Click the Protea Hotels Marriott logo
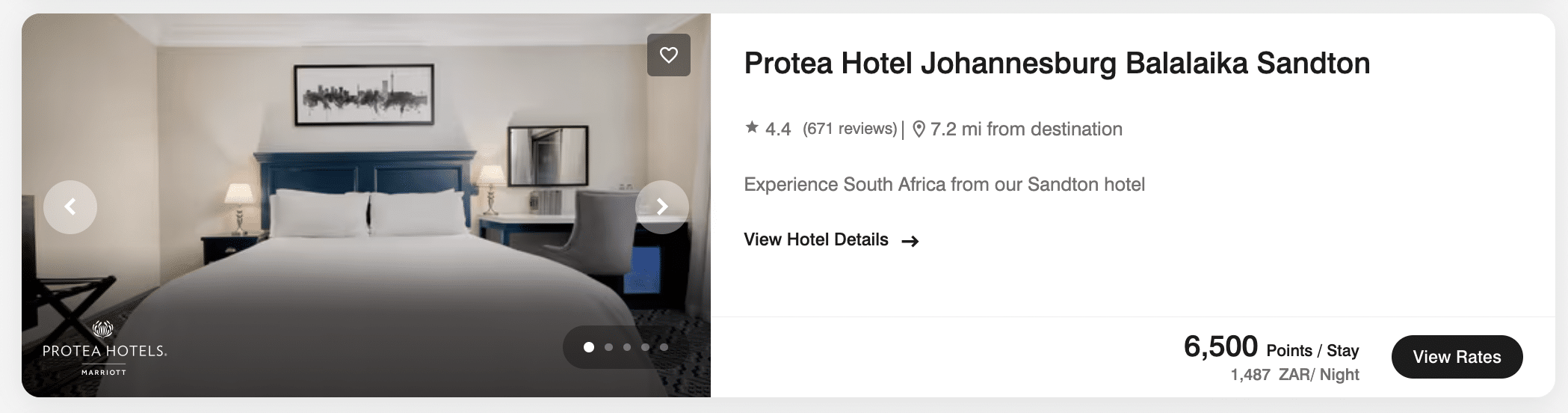Viewport: 1568px width, 413px height. tap(104, 349)
